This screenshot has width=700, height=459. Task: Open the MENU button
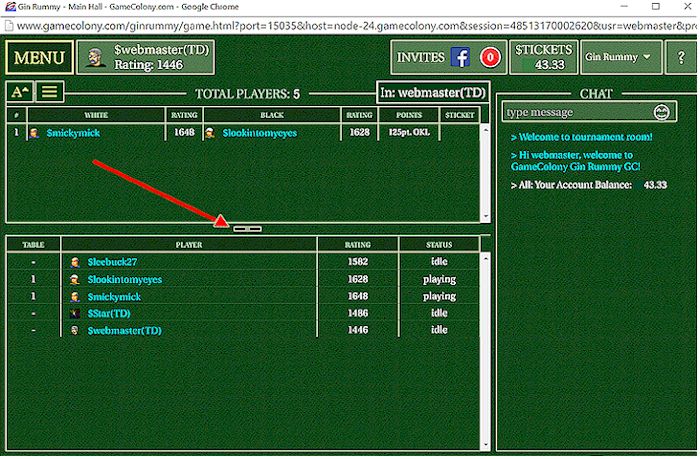pyautogui.click(x=40, y=59)
